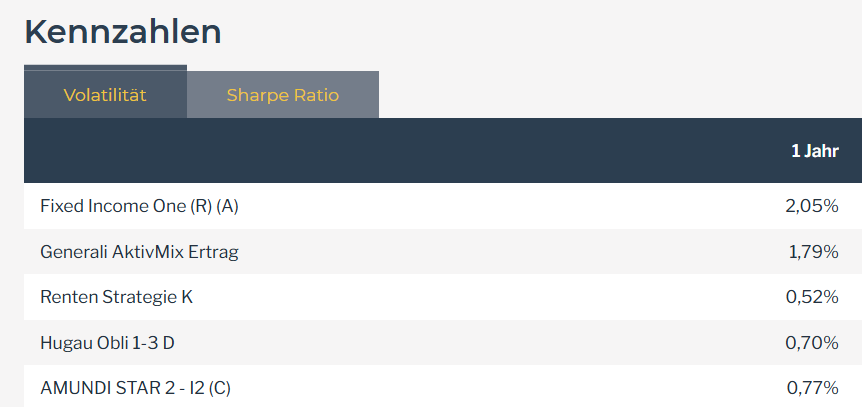
Task: Click the Renten Strategie K fund name
Action: [116, 297]
